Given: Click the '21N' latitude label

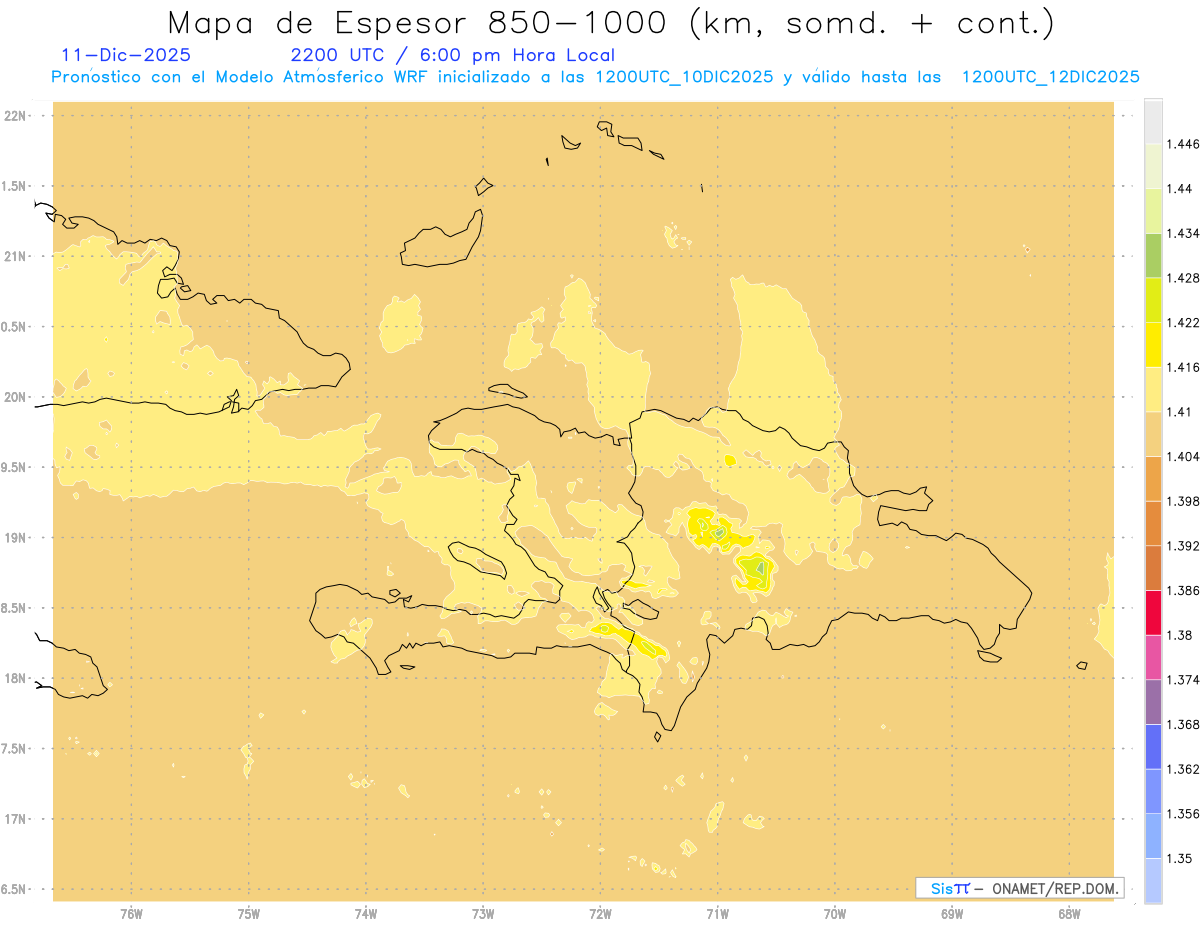Looking at the screenshot, I should pyautogui.click(x=16, y=256).
